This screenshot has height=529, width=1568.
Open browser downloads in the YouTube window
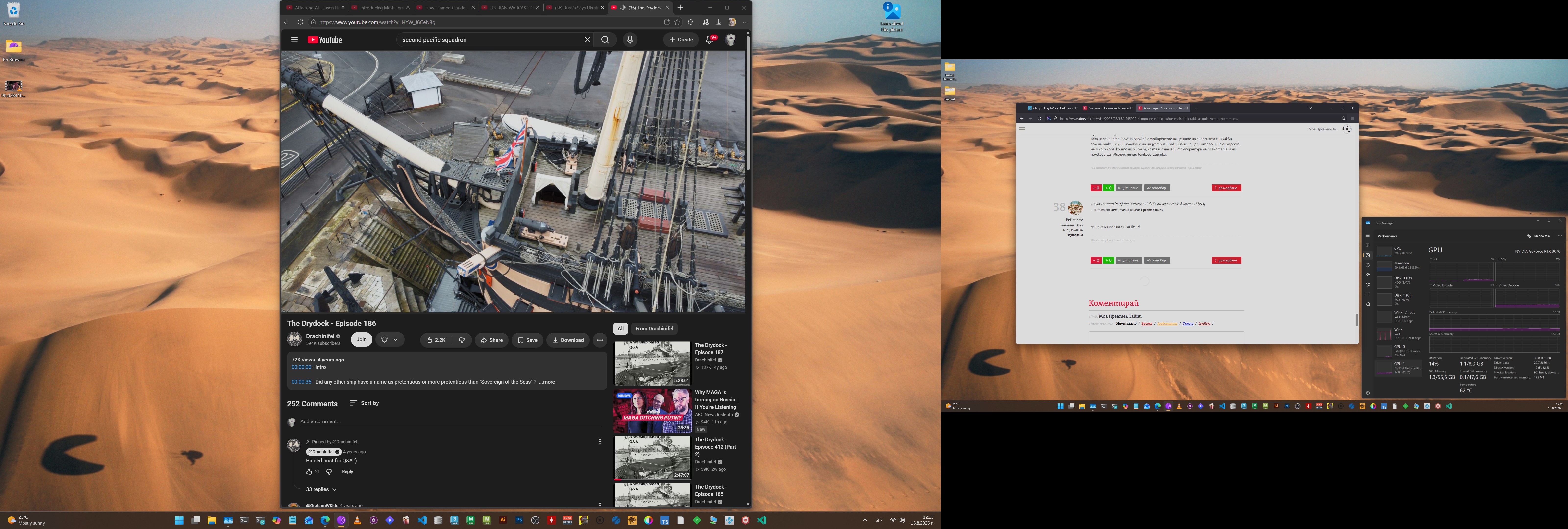pos(718,22)
